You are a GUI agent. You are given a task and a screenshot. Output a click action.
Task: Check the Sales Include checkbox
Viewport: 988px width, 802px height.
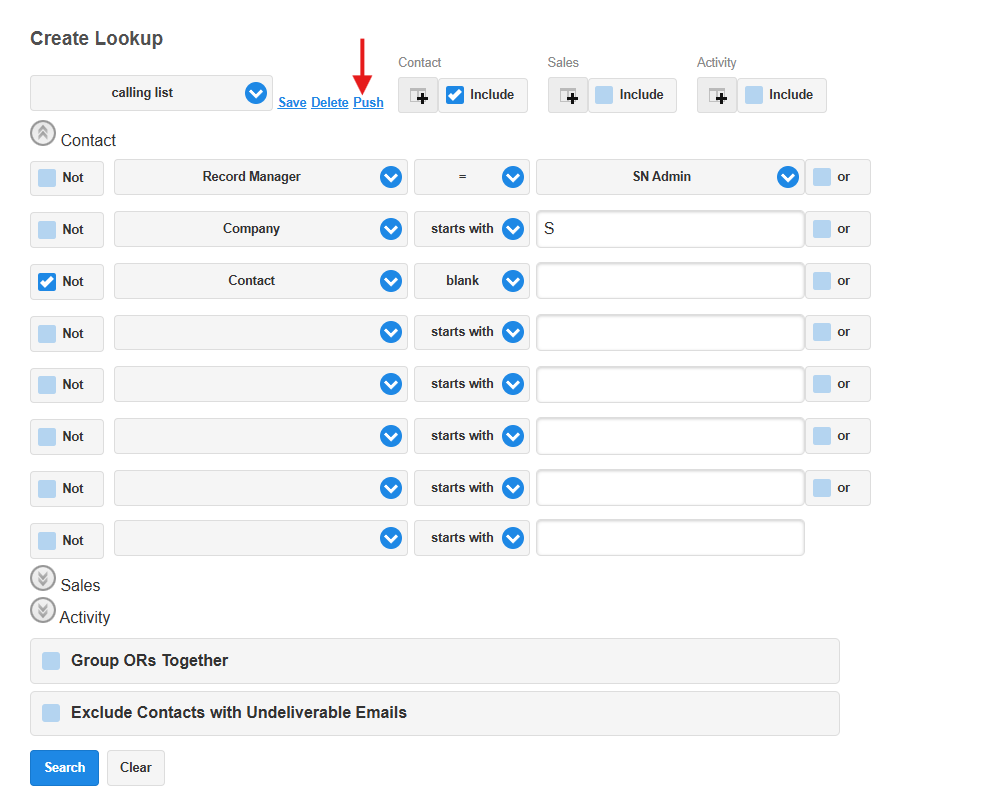point(604,95)
